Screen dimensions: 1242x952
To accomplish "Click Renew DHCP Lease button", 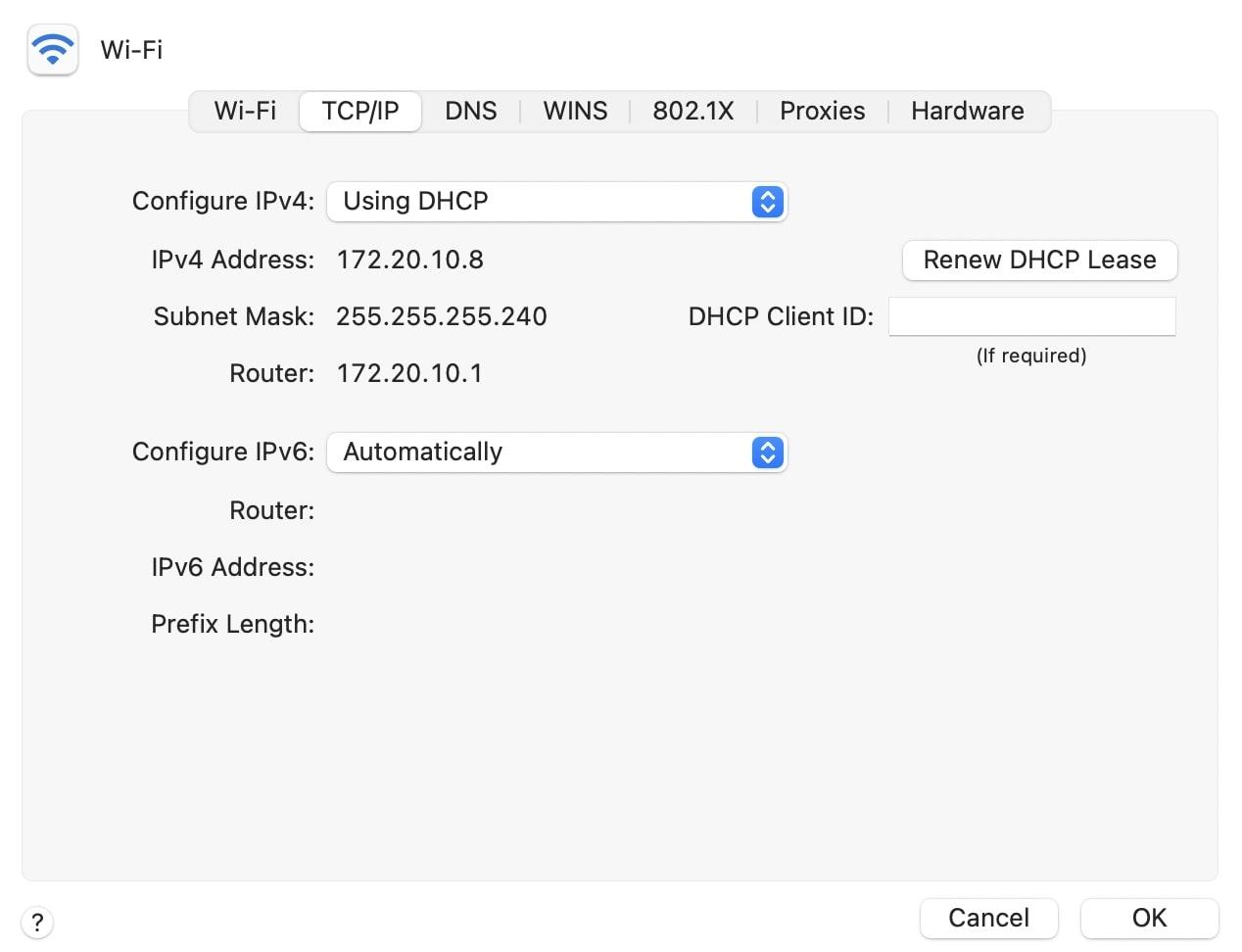I will [x=1039, y=261].
